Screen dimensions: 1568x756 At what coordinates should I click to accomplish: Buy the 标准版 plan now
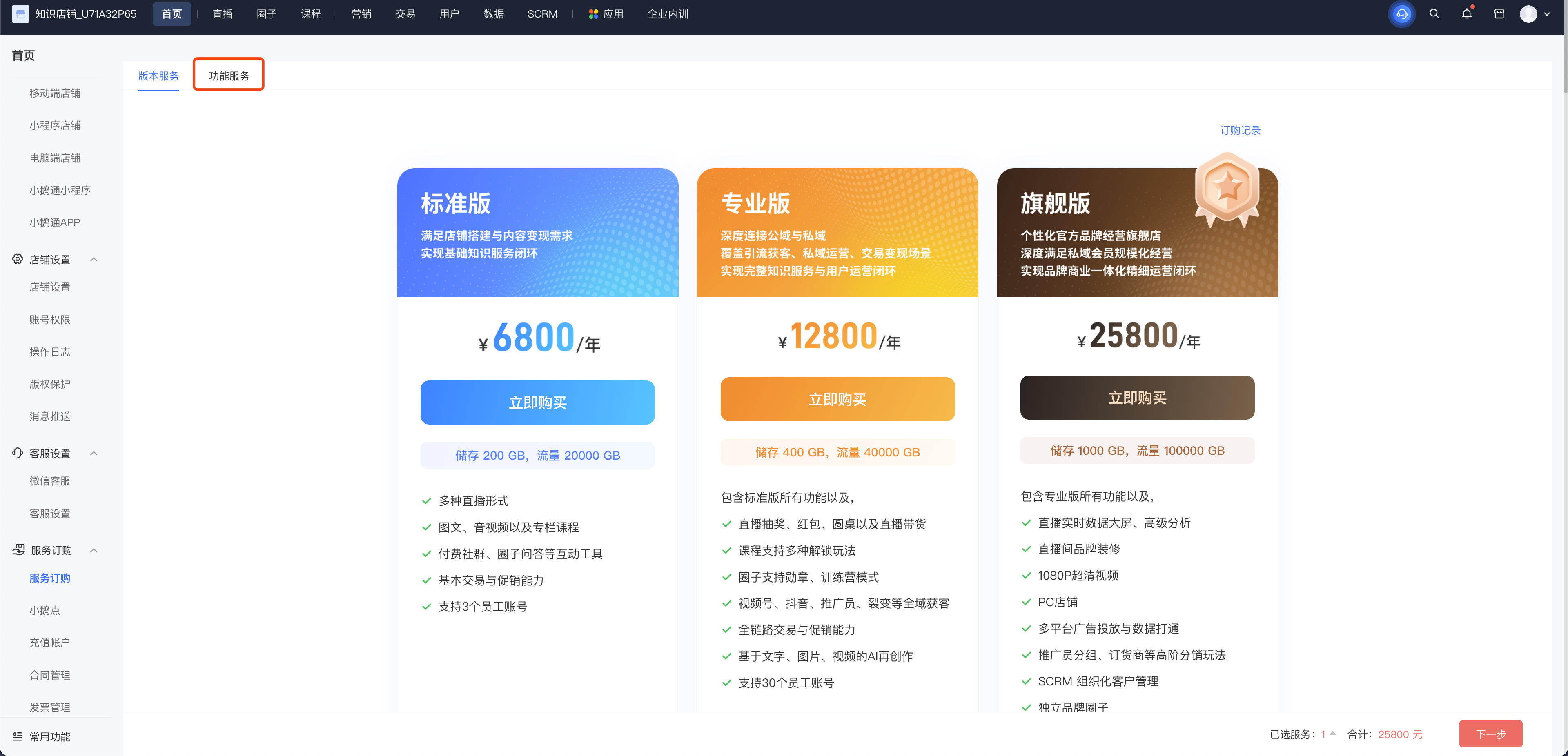pos(537,402)
